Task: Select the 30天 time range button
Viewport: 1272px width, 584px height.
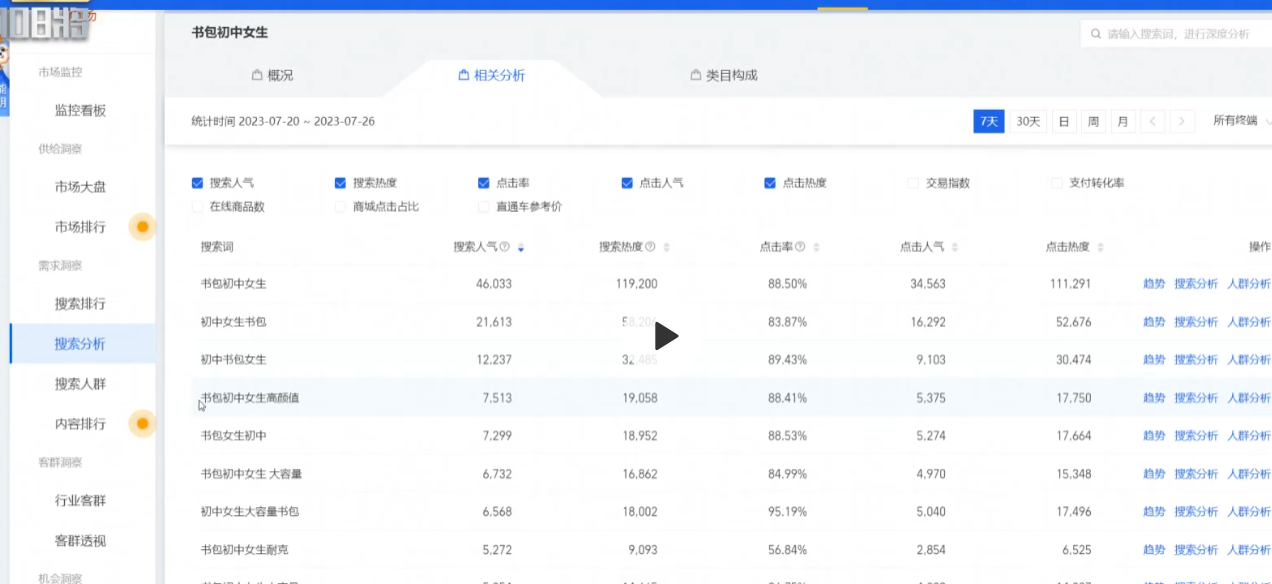Action: [x=1028, y=121]
